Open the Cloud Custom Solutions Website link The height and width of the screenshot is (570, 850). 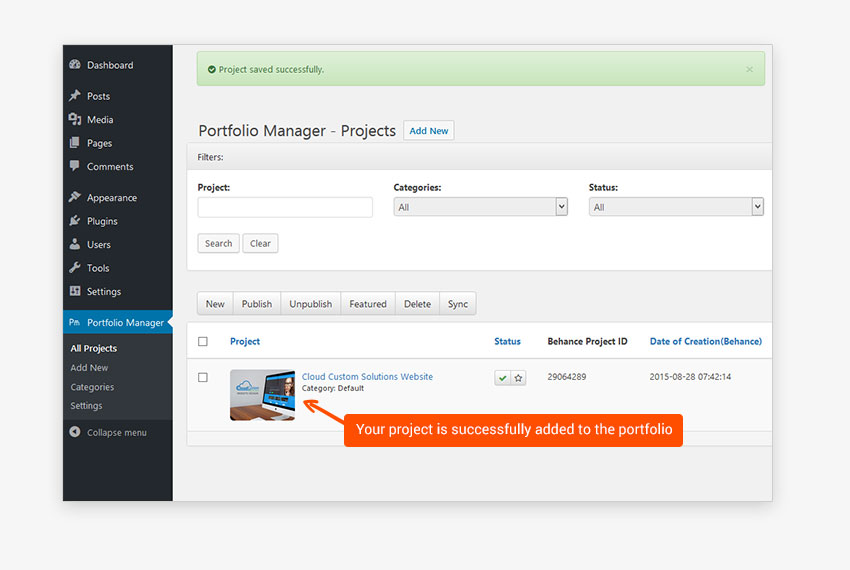(367, 377)
